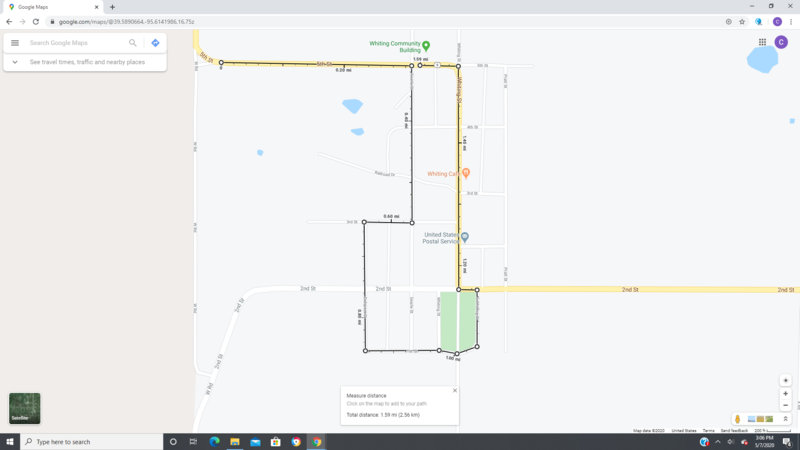
Task: Click Whiting Cafe restaurant marker
Action: pos(466,173)
